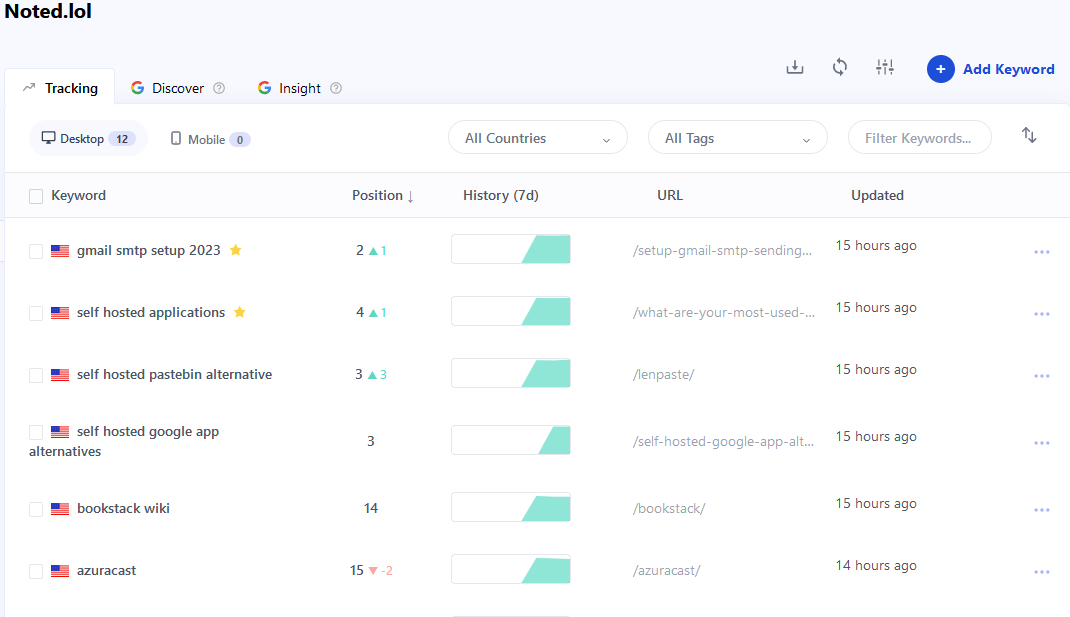Toggle the select-all Keyword checkbox
Image resolution: width=1070 pixels, height=617 pixels.
(36, 197)
